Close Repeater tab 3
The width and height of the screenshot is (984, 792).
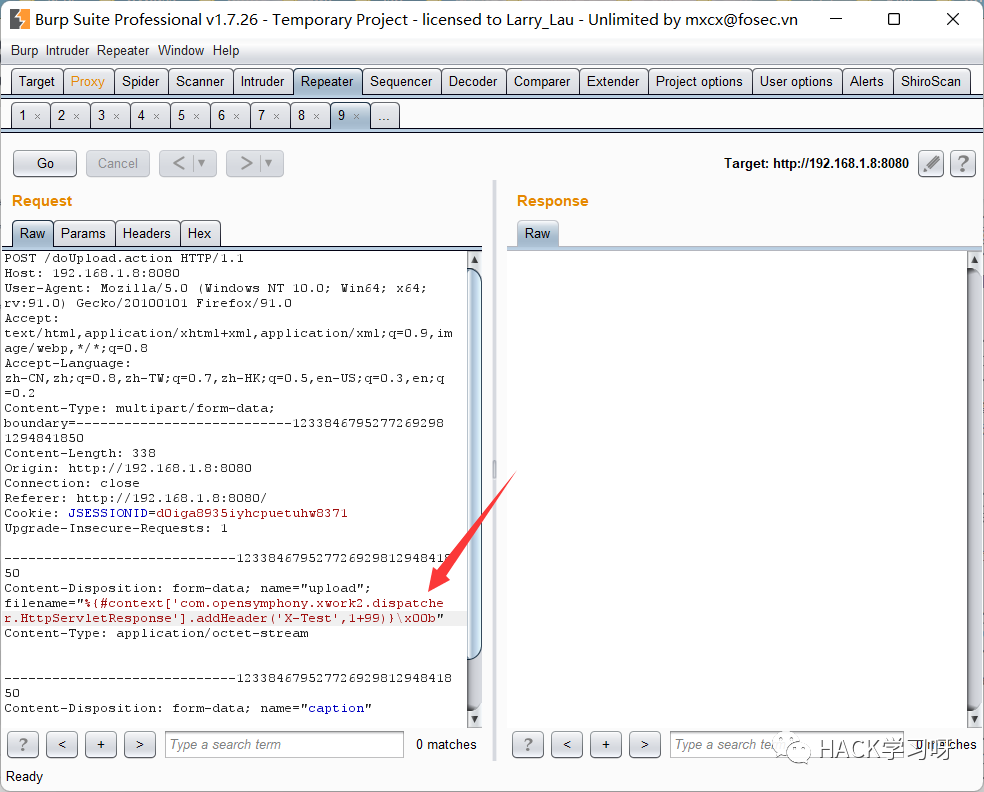coord(117,116)
